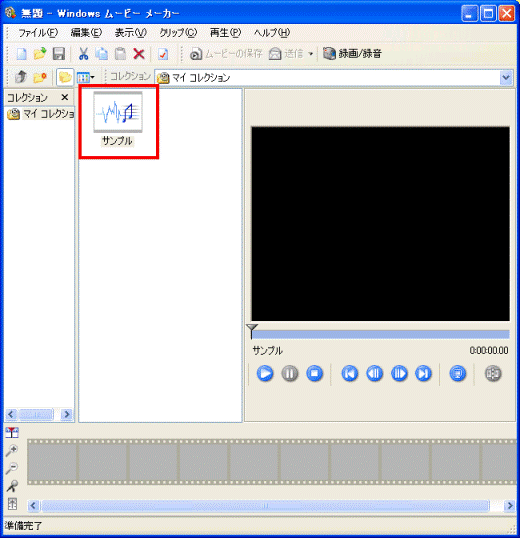Stop playback in the monitor

(315, 373)
